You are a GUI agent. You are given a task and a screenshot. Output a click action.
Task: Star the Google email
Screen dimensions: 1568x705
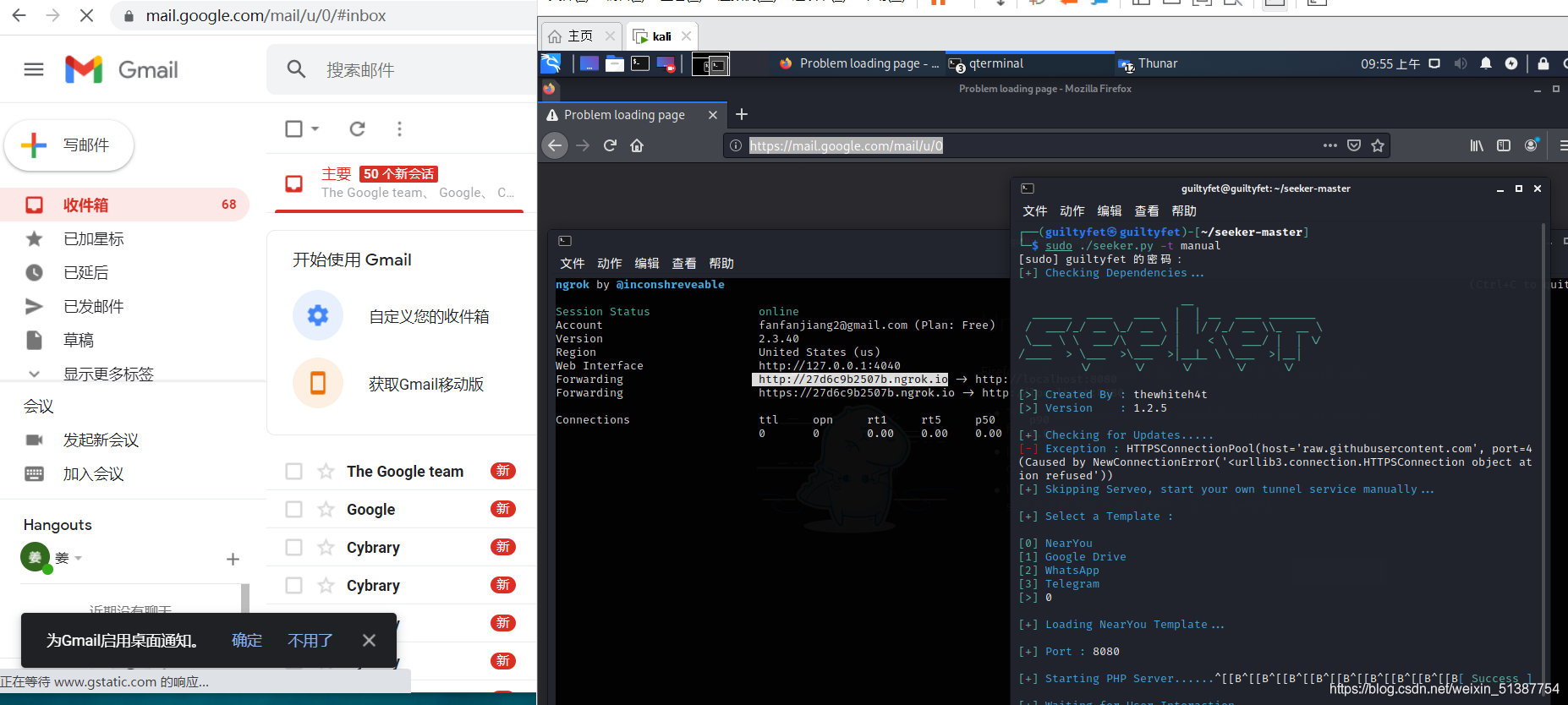coord(326,509)
